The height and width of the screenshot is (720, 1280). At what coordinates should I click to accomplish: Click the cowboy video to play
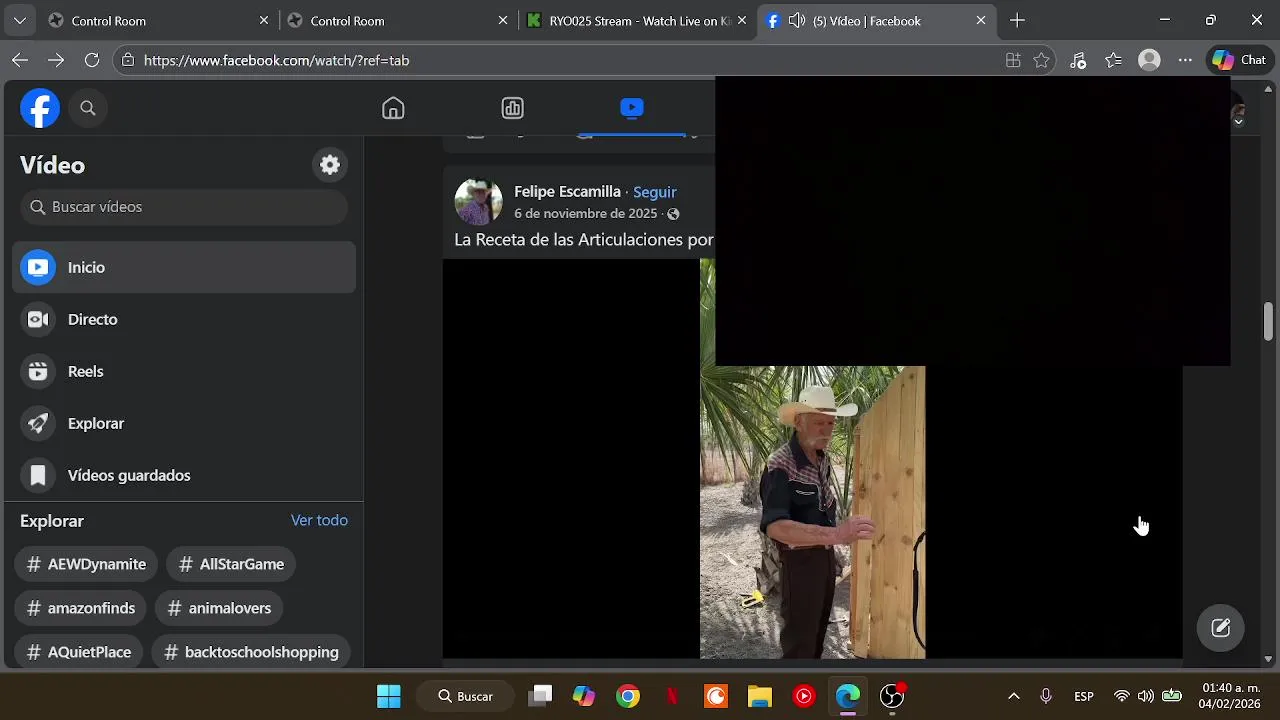812,512
